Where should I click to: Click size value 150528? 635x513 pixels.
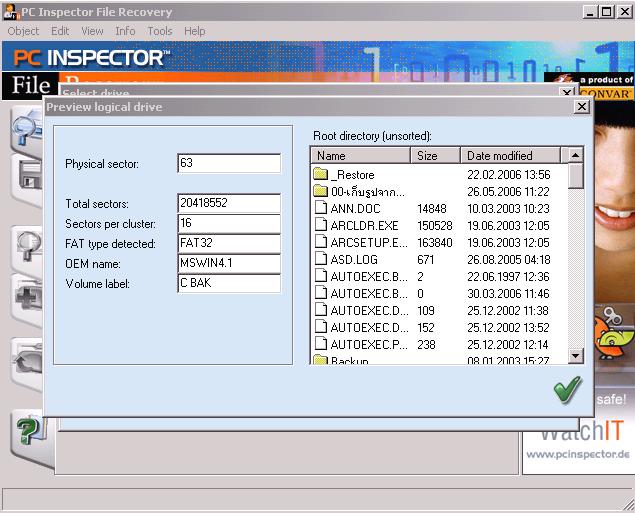point(435,226)
